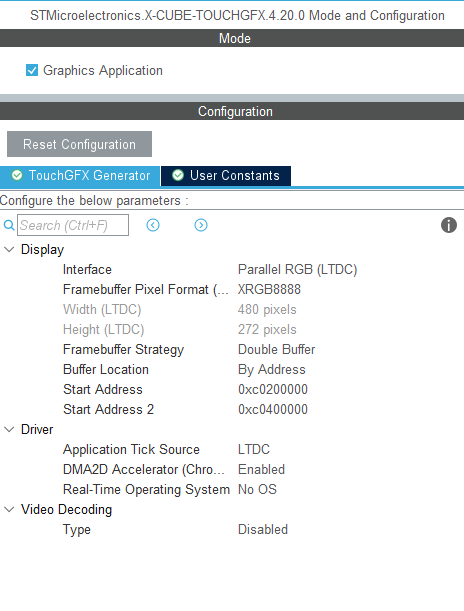
Task: Go to previous search result arrow
Action: 153,225
